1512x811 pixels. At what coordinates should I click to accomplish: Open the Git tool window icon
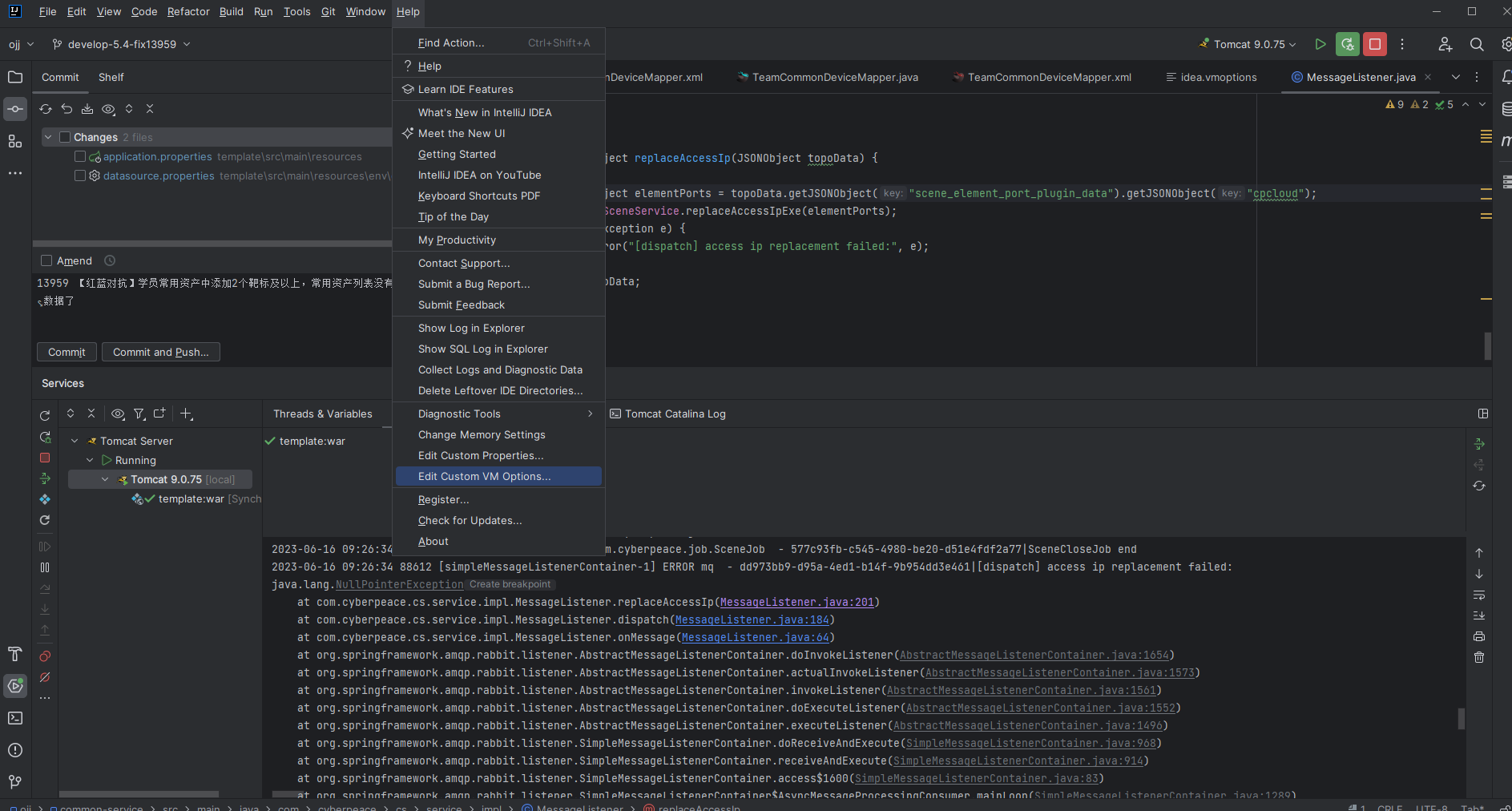click(x=15, y=782)
